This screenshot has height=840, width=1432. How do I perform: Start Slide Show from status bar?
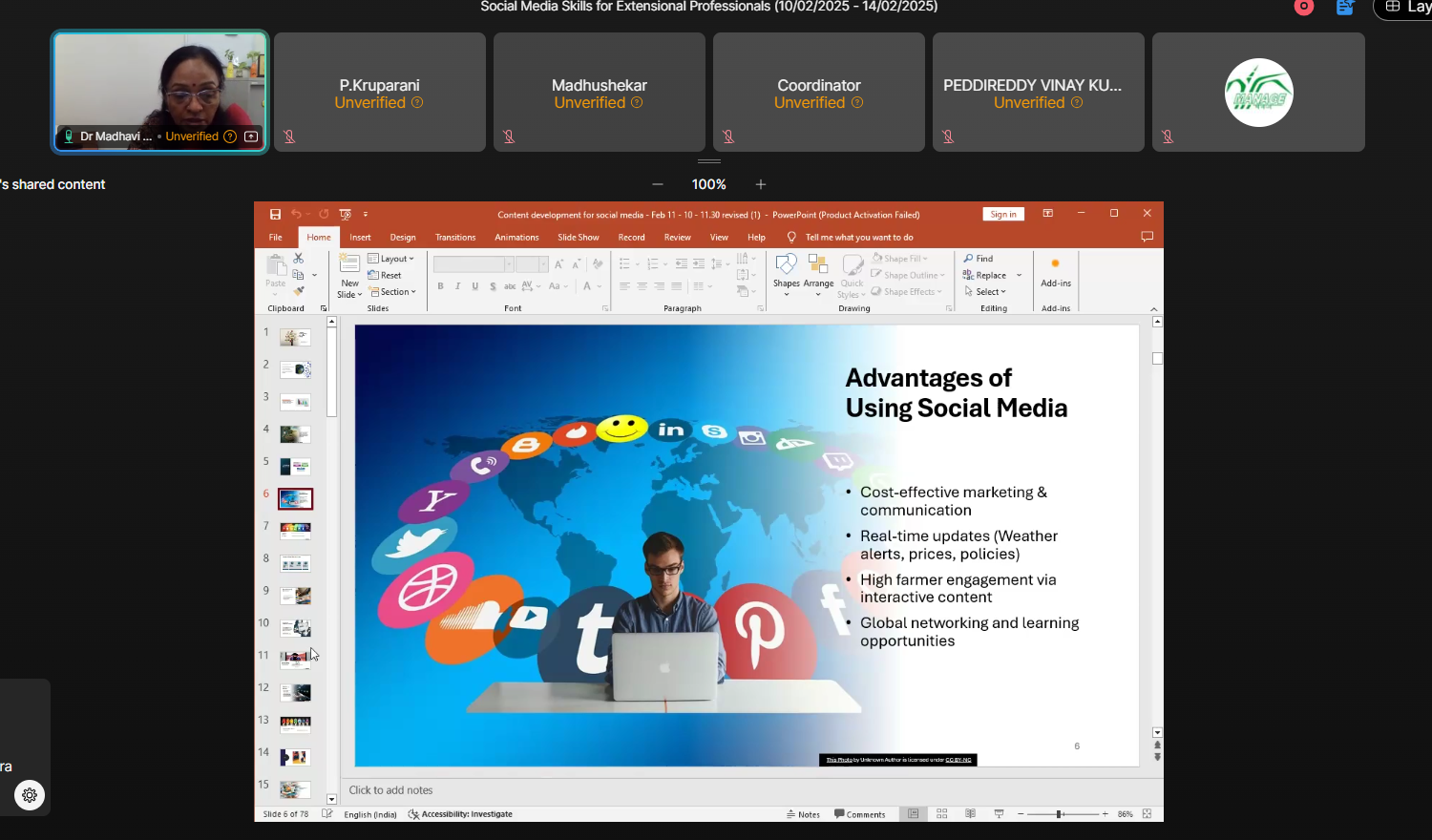[1000, 814]
